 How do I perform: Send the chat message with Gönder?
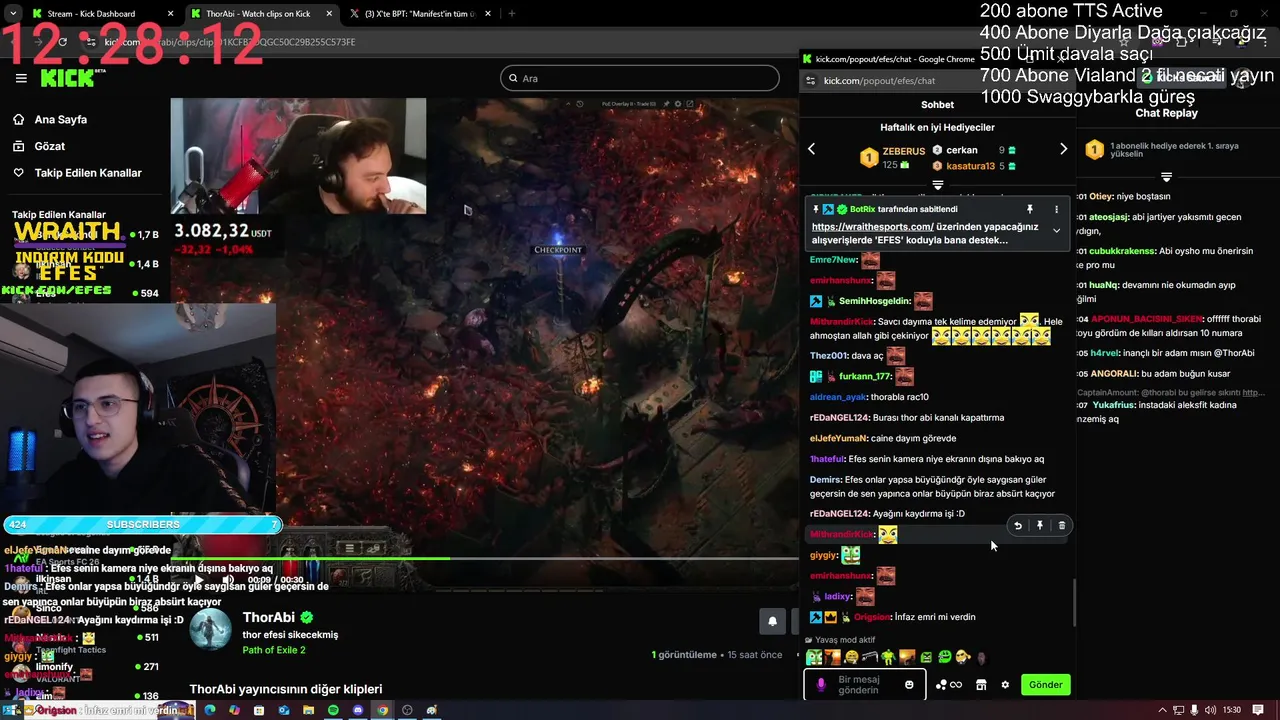point(1046,685)
